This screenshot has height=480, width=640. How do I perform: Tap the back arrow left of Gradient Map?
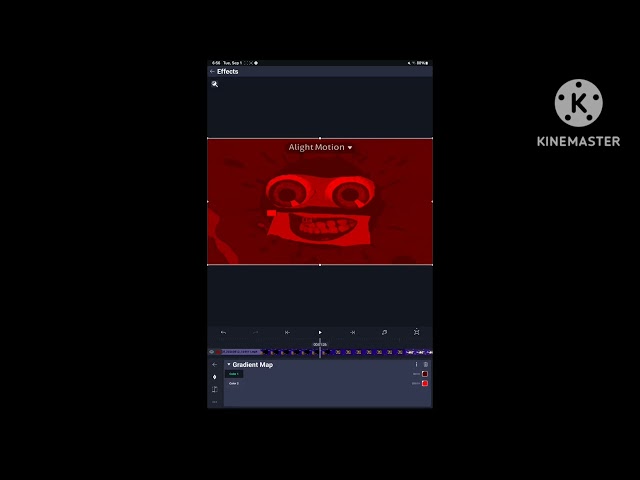[215, 364]
